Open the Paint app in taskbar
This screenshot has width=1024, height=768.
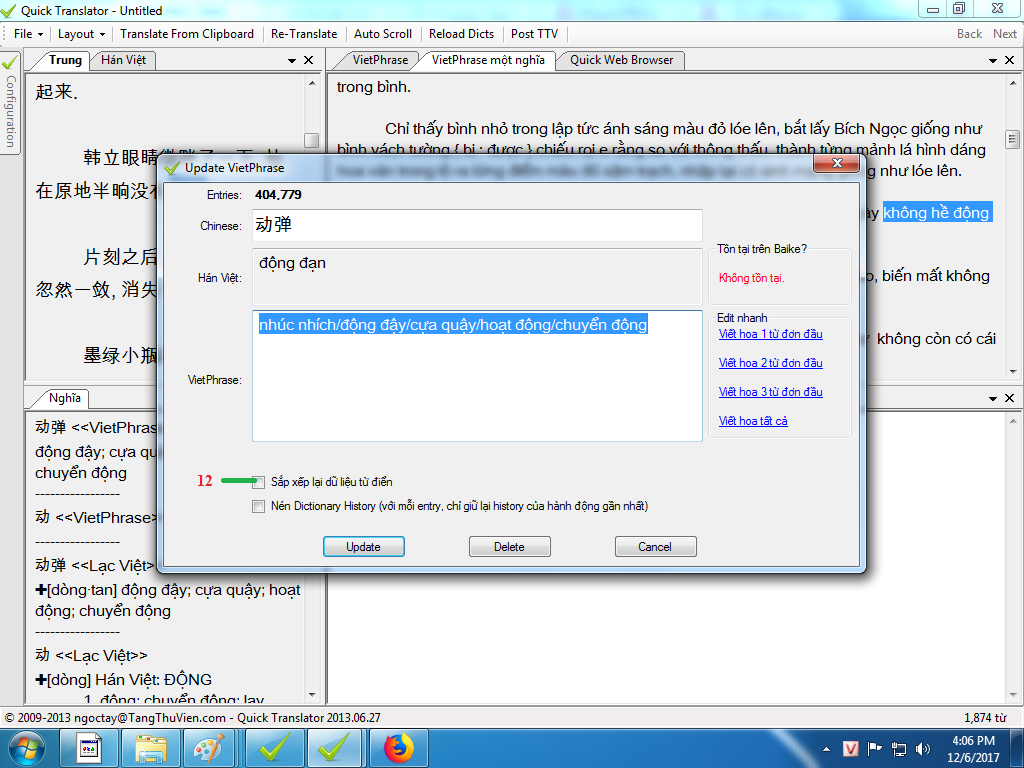(210, 747)
